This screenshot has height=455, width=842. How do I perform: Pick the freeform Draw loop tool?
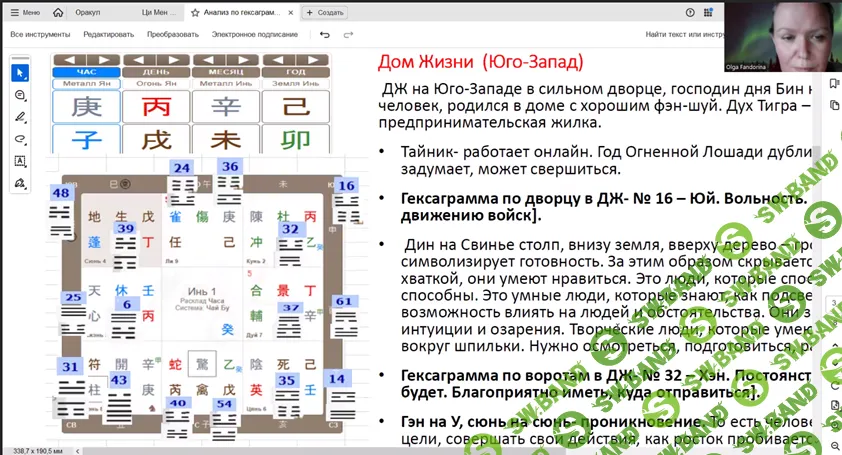20,139
